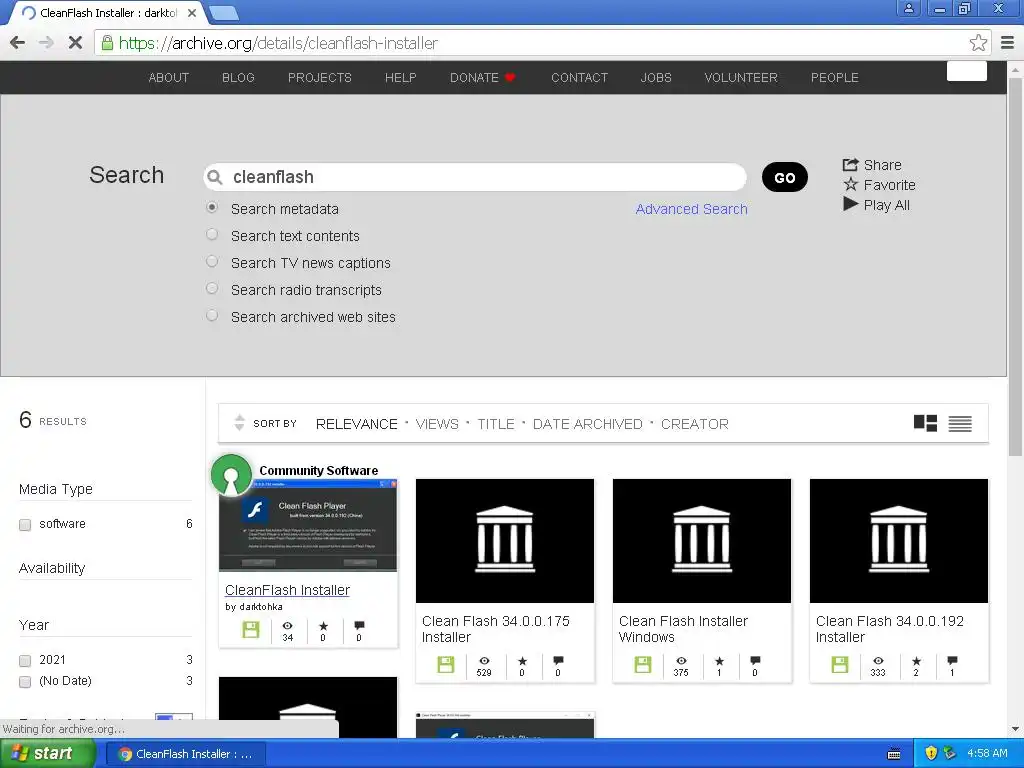Click comments bubble on Clean Flash 34.0.0.192 card

(x=952, y=660)
